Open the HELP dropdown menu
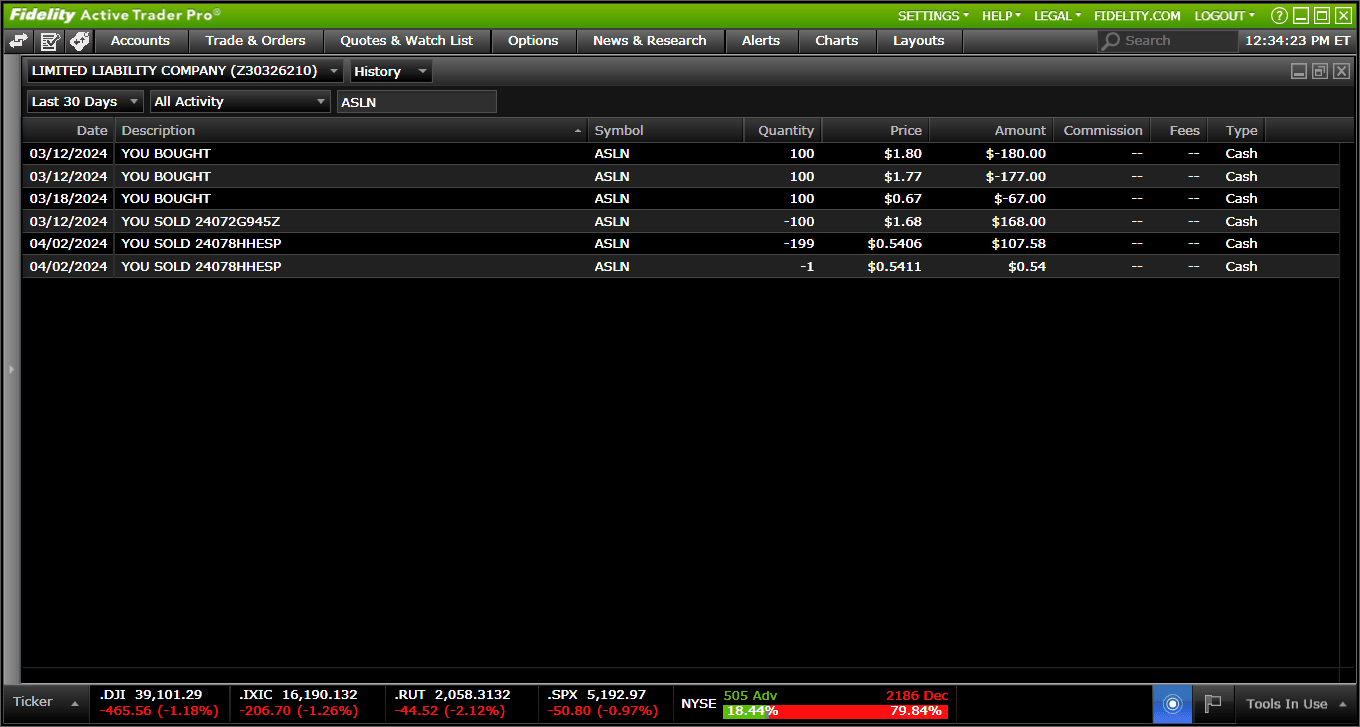 click(1001, 16)
